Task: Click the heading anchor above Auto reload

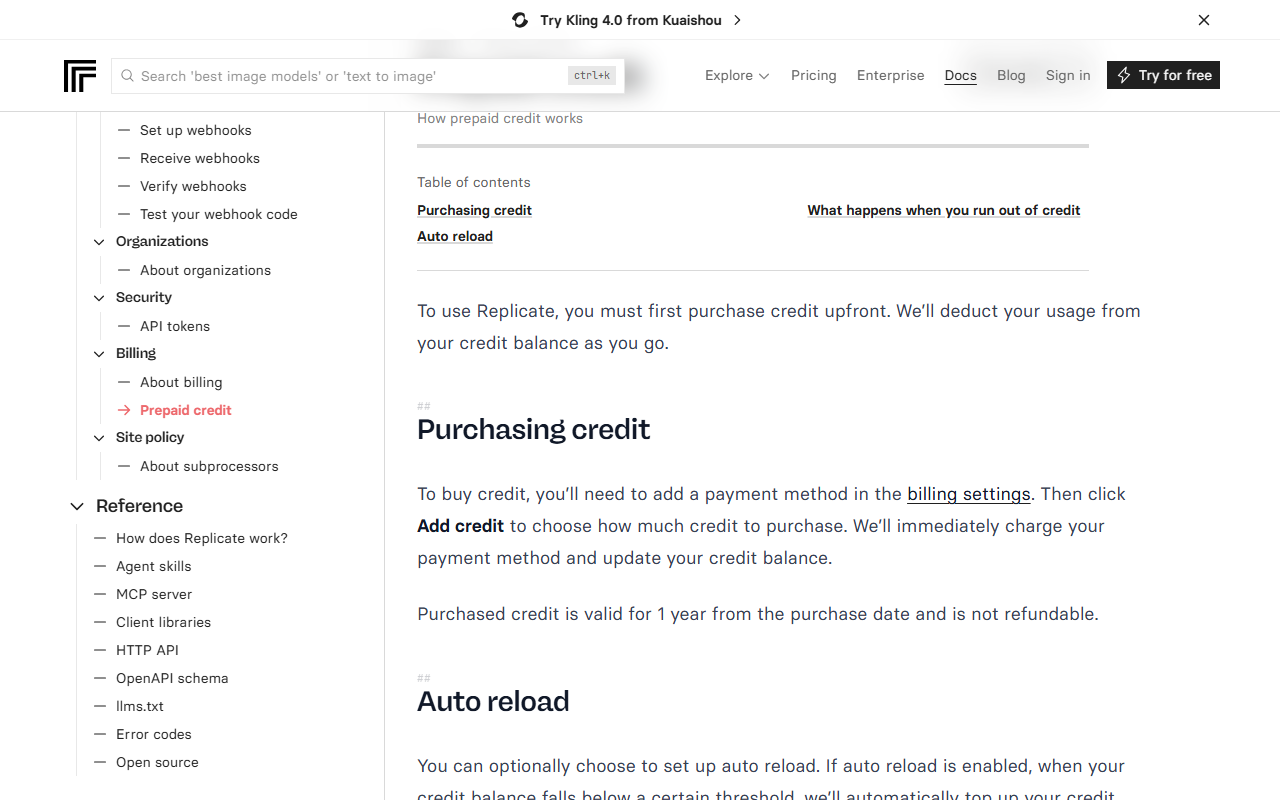Action: 424,678
